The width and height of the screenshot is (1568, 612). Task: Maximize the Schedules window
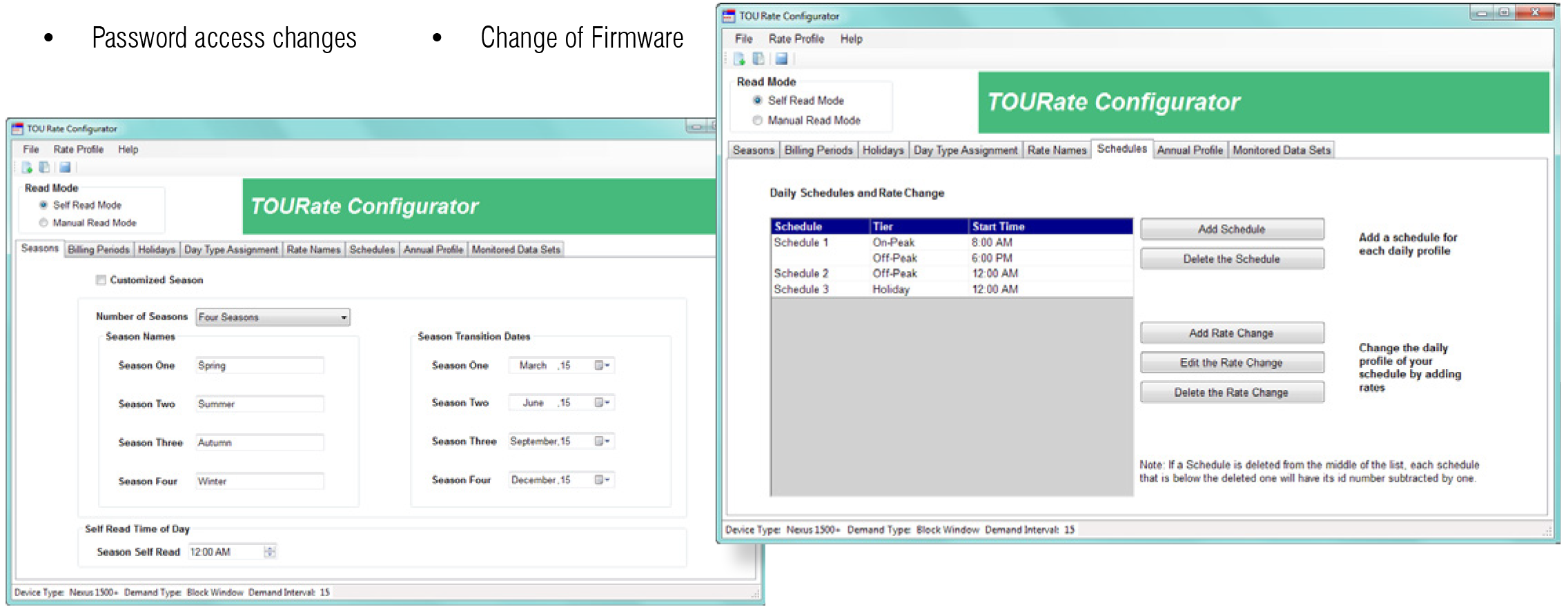tap(1504, 12)
